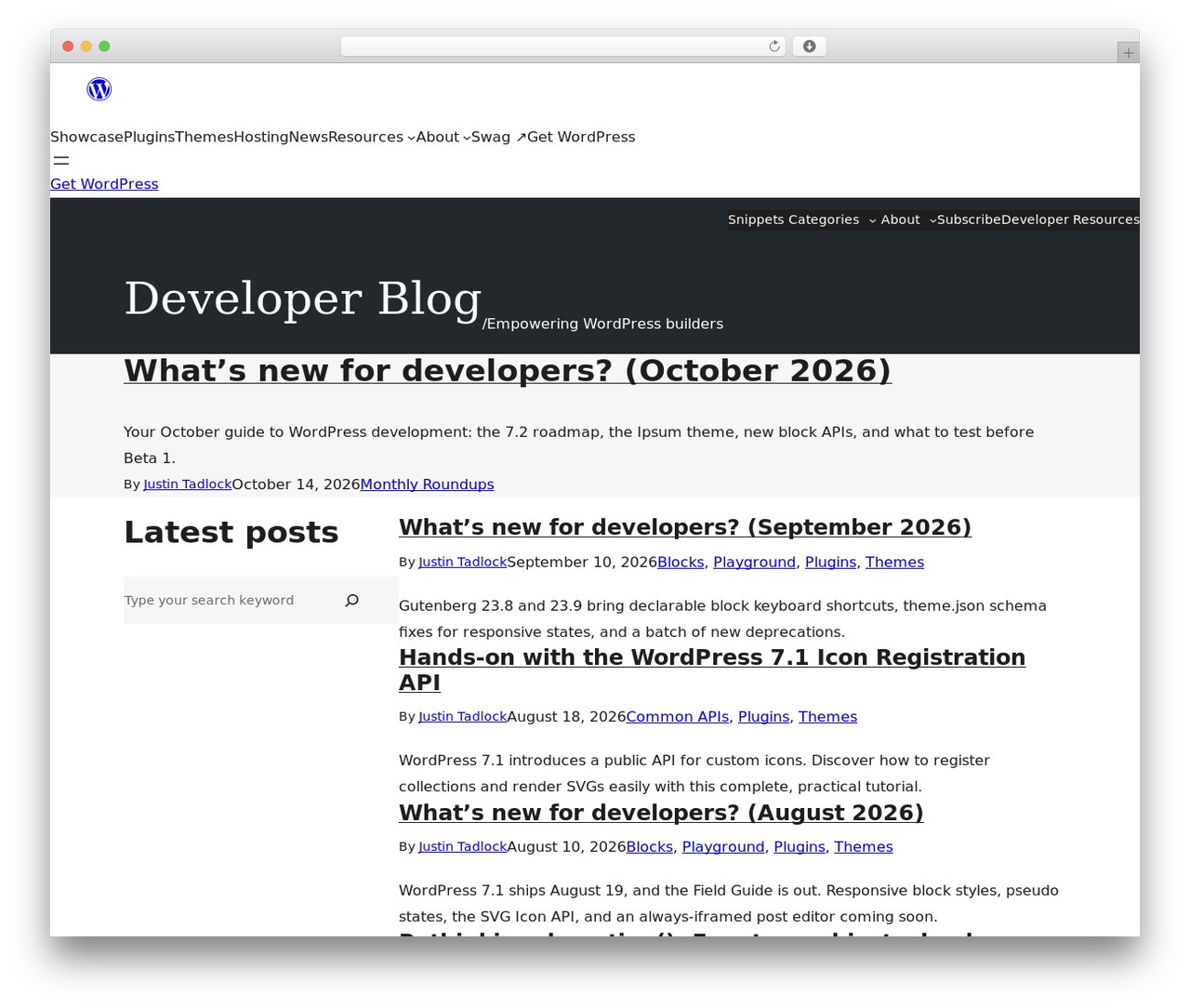Click Blocks tag under September post

681,563
